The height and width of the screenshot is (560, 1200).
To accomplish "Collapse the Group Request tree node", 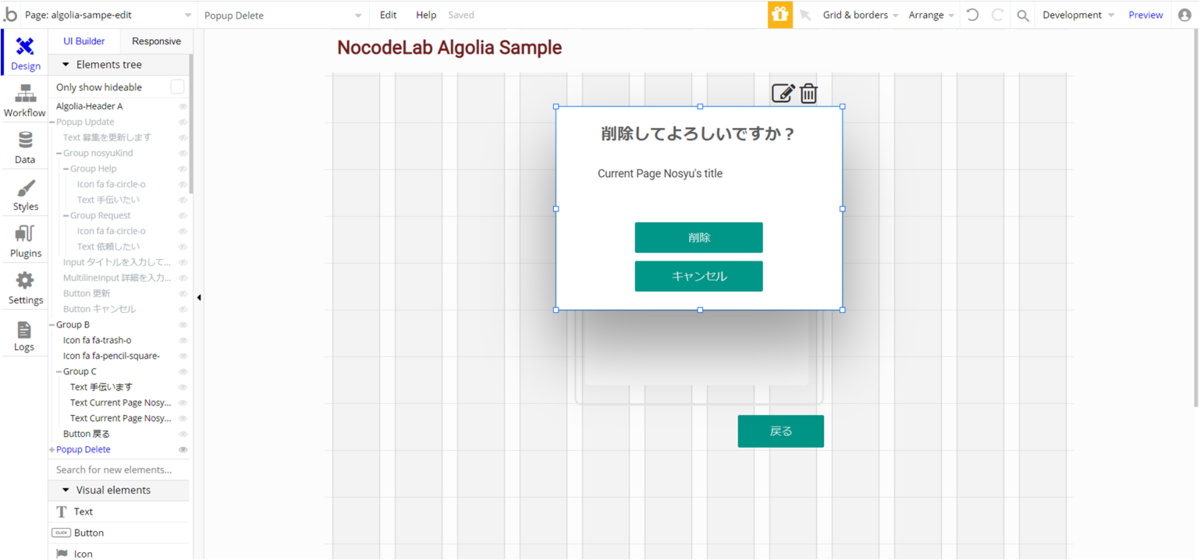I will coord(66,215).
